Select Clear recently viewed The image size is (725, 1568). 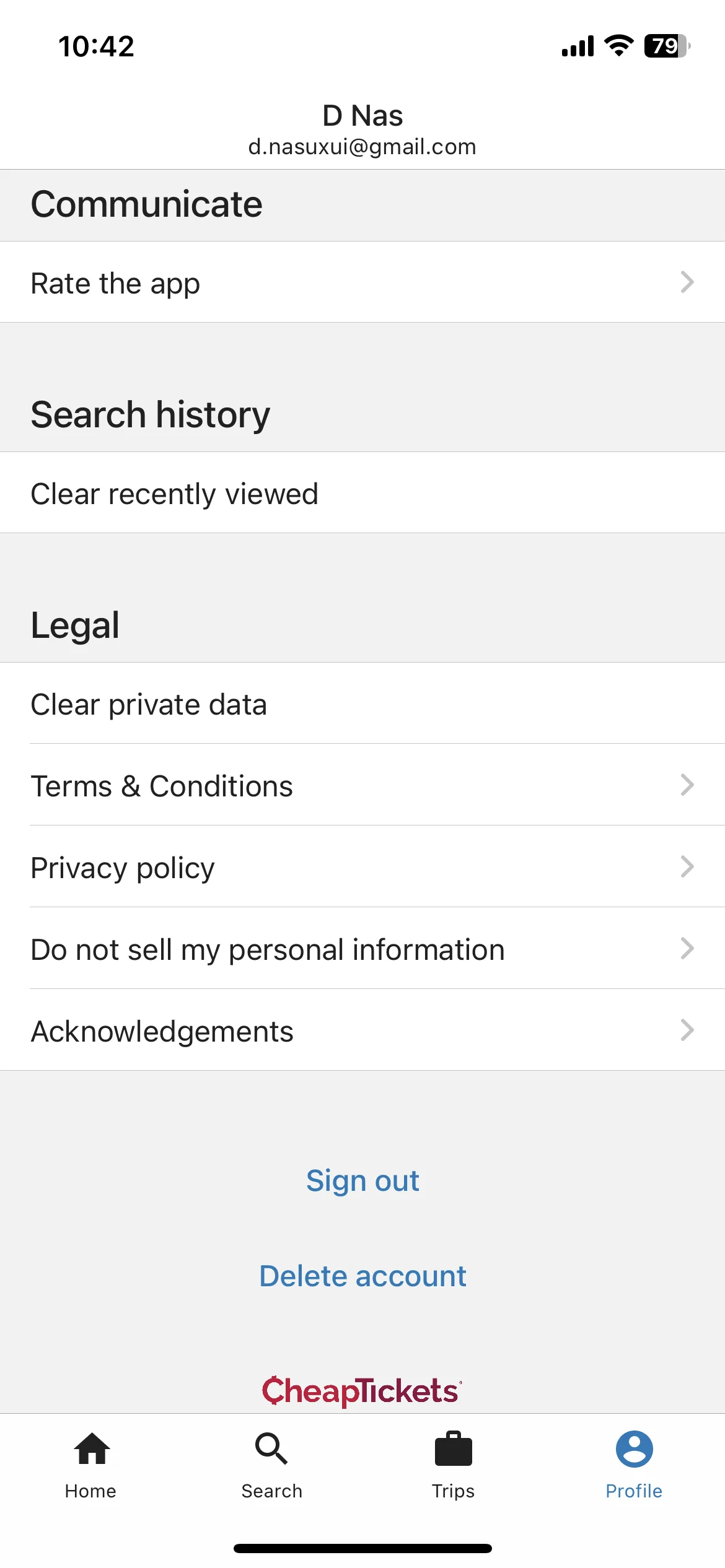pyautogui.click(x=362, y=493)
